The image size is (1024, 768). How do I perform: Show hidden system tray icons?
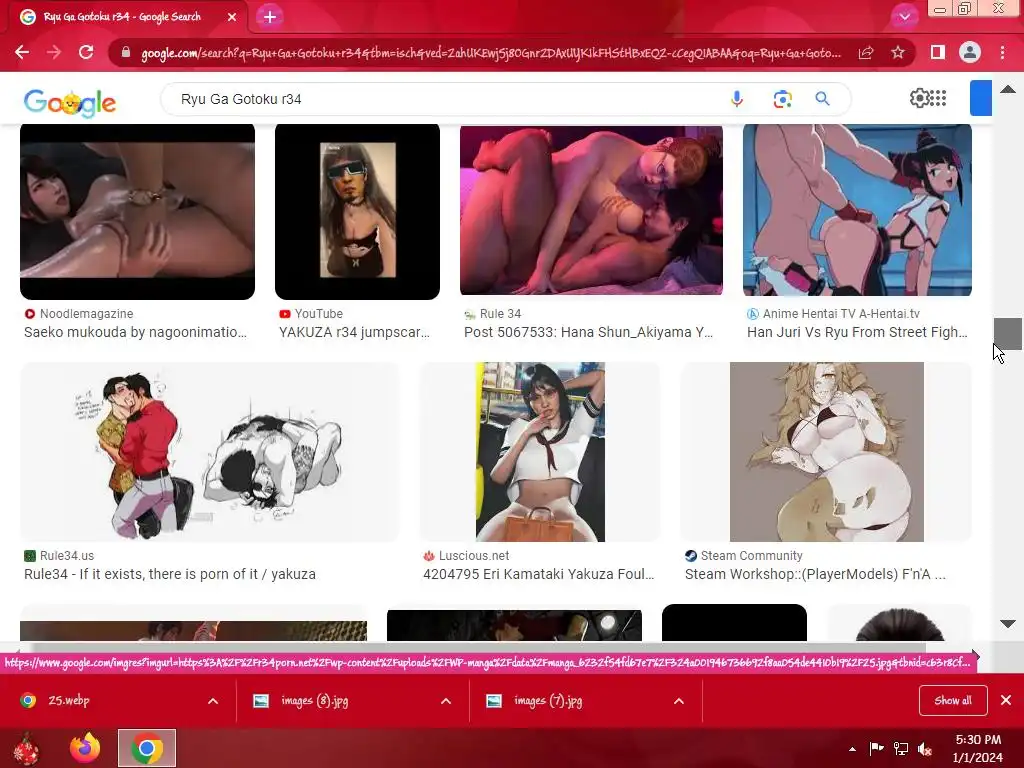pyautogui.click(x=852, y=749)
